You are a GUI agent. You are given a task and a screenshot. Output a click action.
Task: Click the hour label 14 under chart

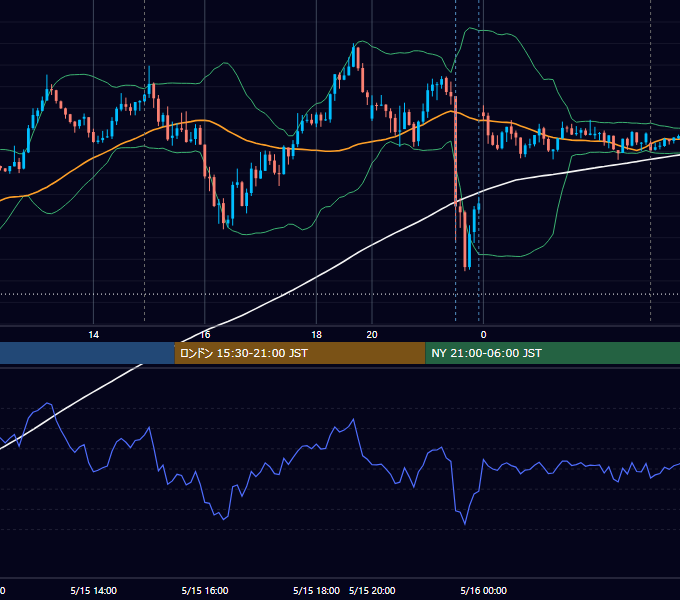pyautogui.click(x=94, y=335)
